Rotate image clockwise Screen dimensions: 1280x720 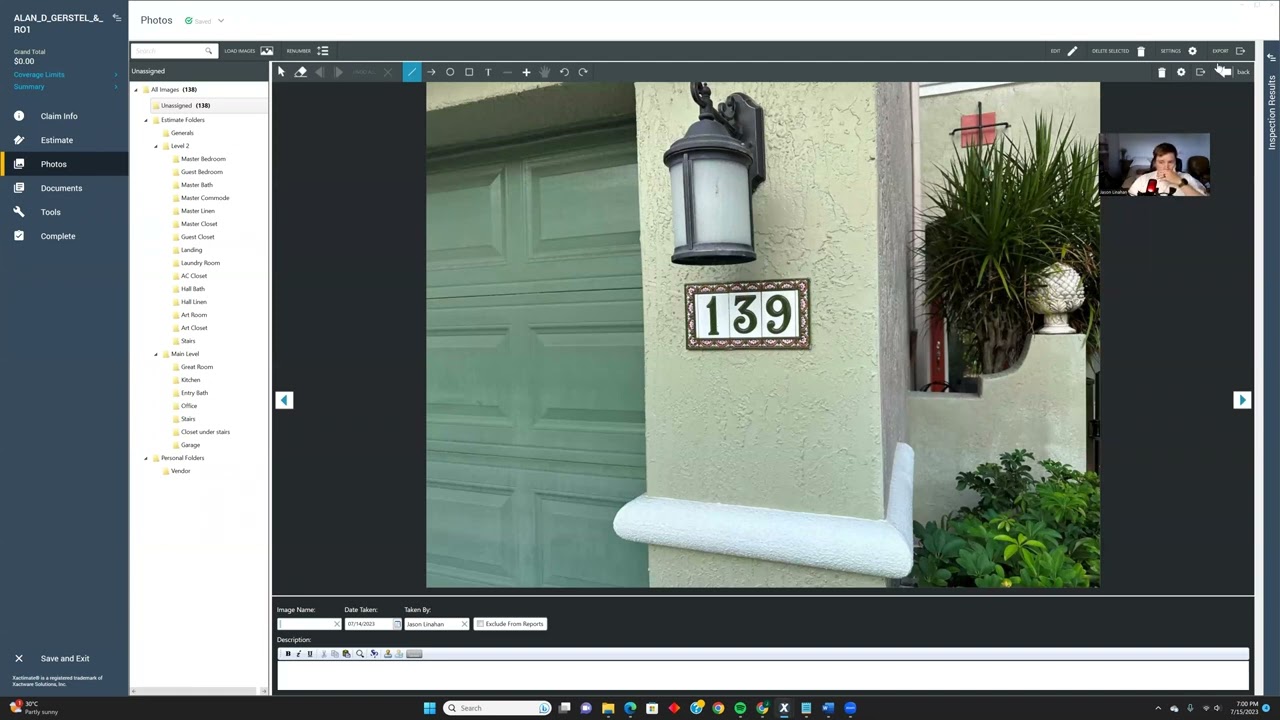583,72
